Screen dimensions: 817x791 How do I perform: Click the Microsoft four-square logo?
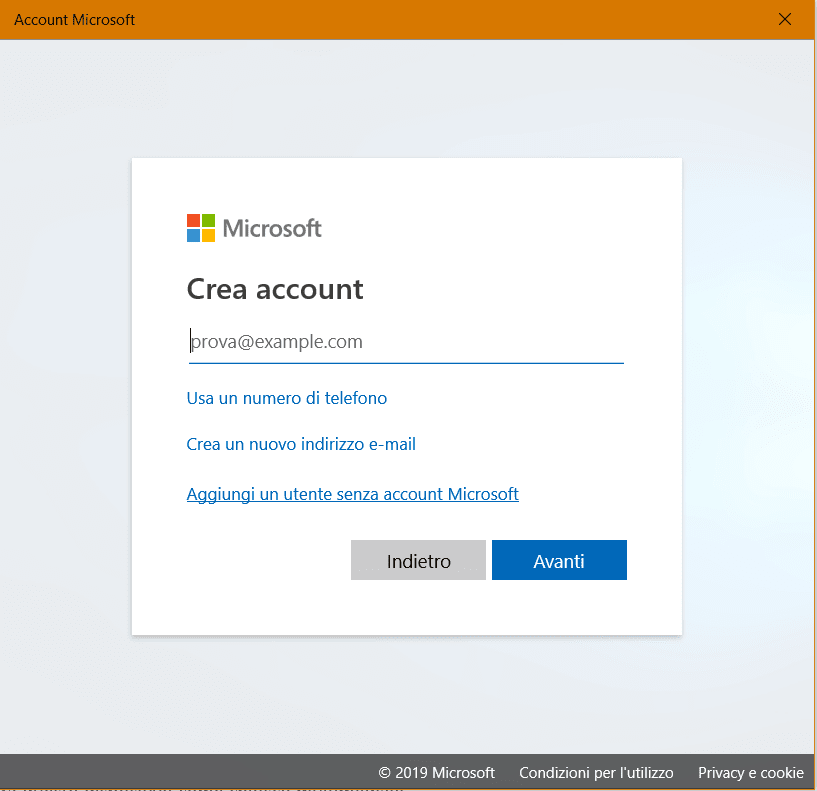point(201,228)
